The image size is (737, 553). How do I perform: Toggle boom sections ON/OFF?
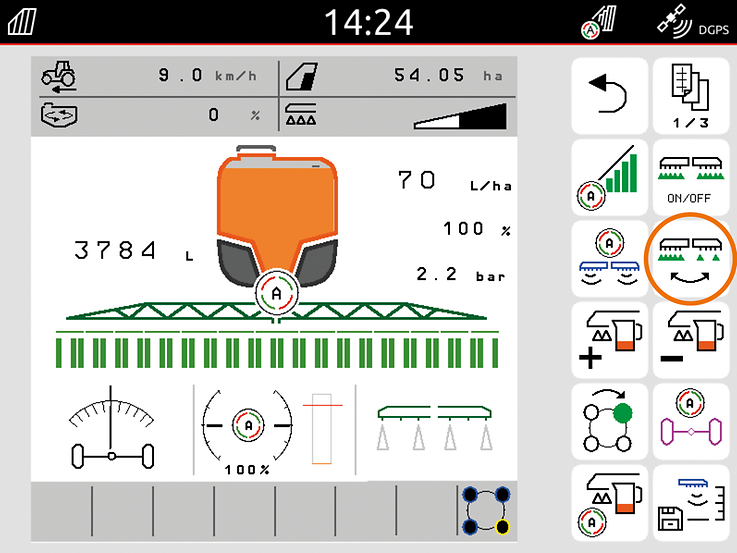[x=691, y=177]
